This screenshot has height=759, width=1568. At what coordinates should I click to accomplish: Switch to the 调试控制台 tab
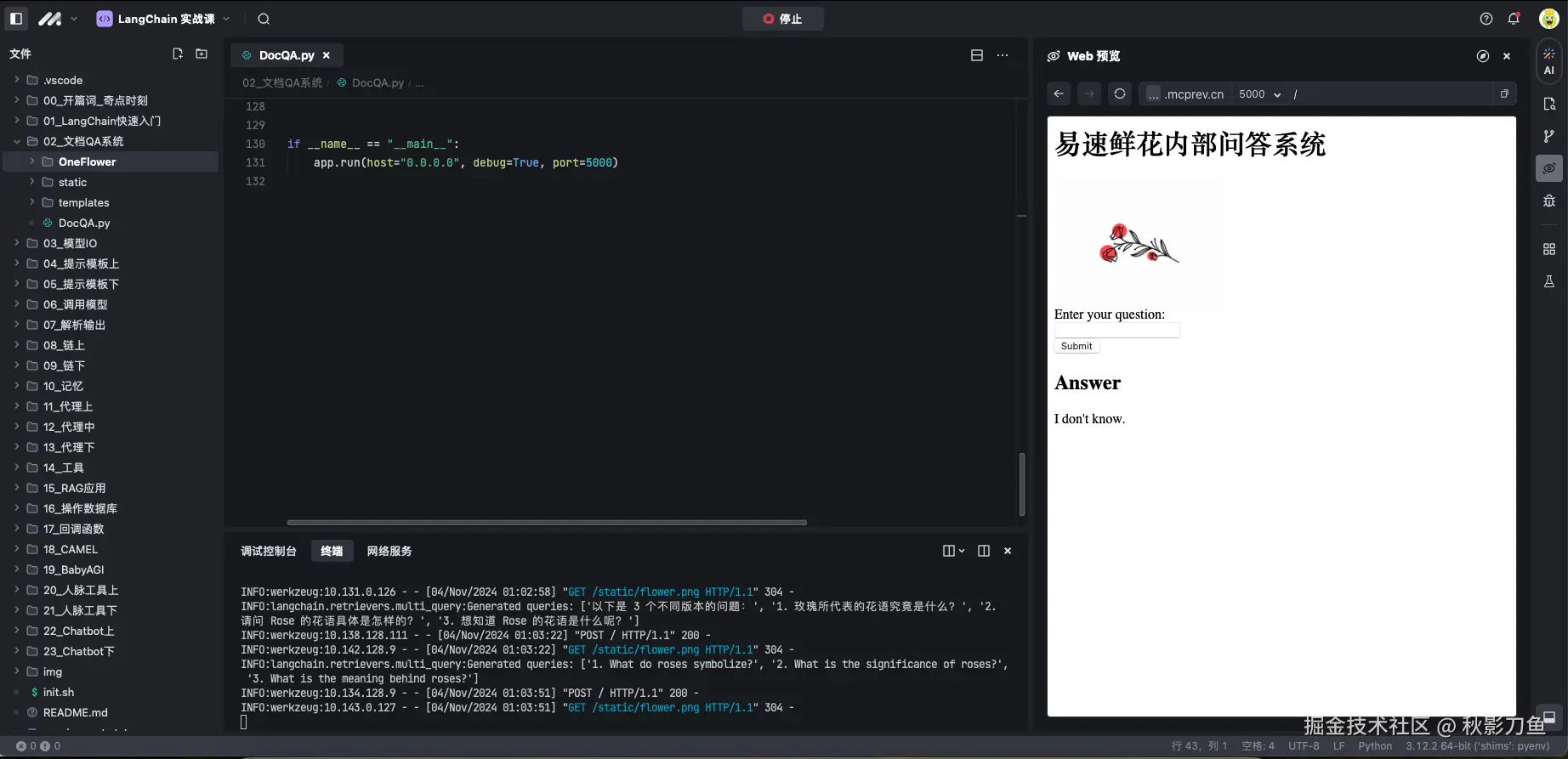pyautogui.click(x=269, y=551)
